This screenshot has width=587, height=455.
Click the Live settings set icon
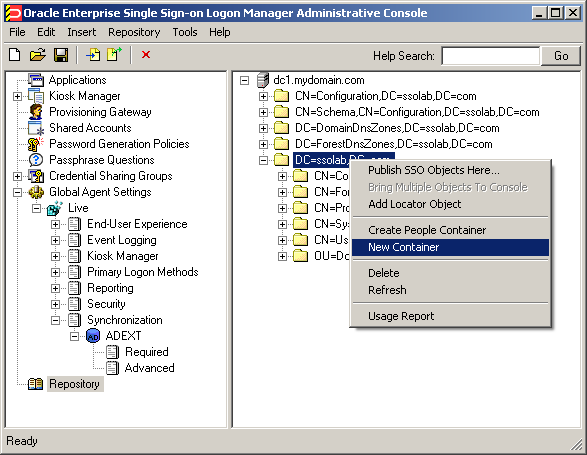pos(55,208)
